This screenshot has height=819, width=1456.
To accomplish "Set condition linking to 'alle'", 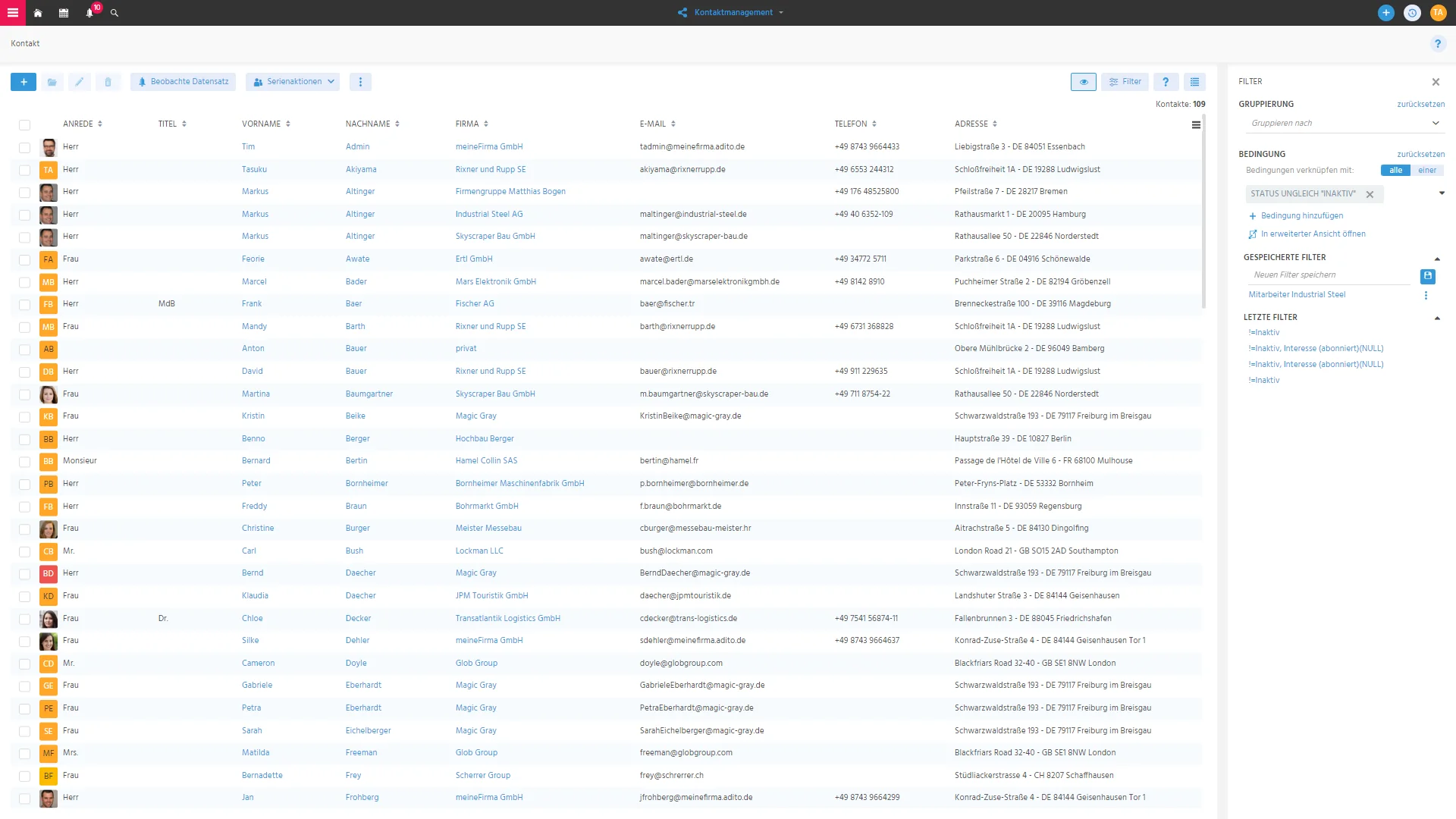I will pyautogui.click(x=1396, y=171).
